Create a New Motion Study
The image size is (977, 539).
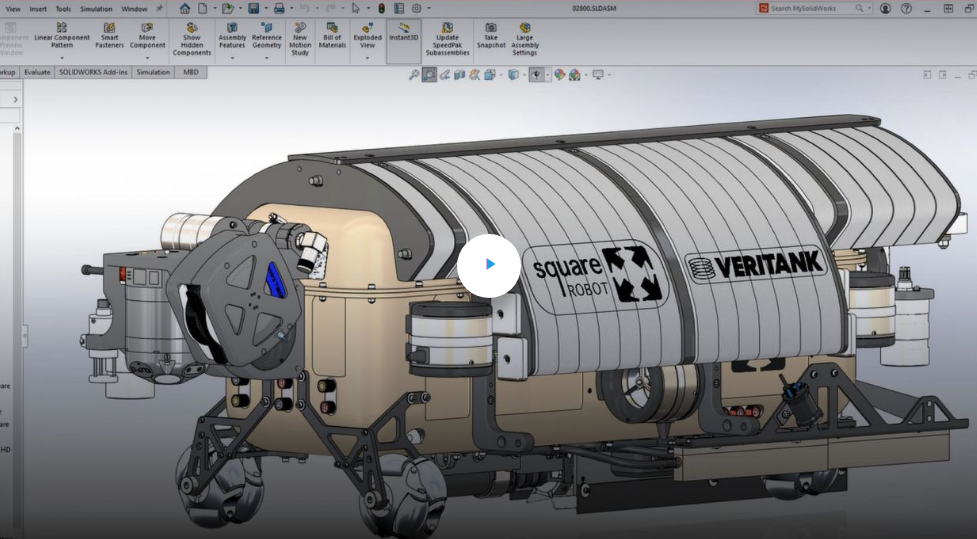[x=299, y=39]
